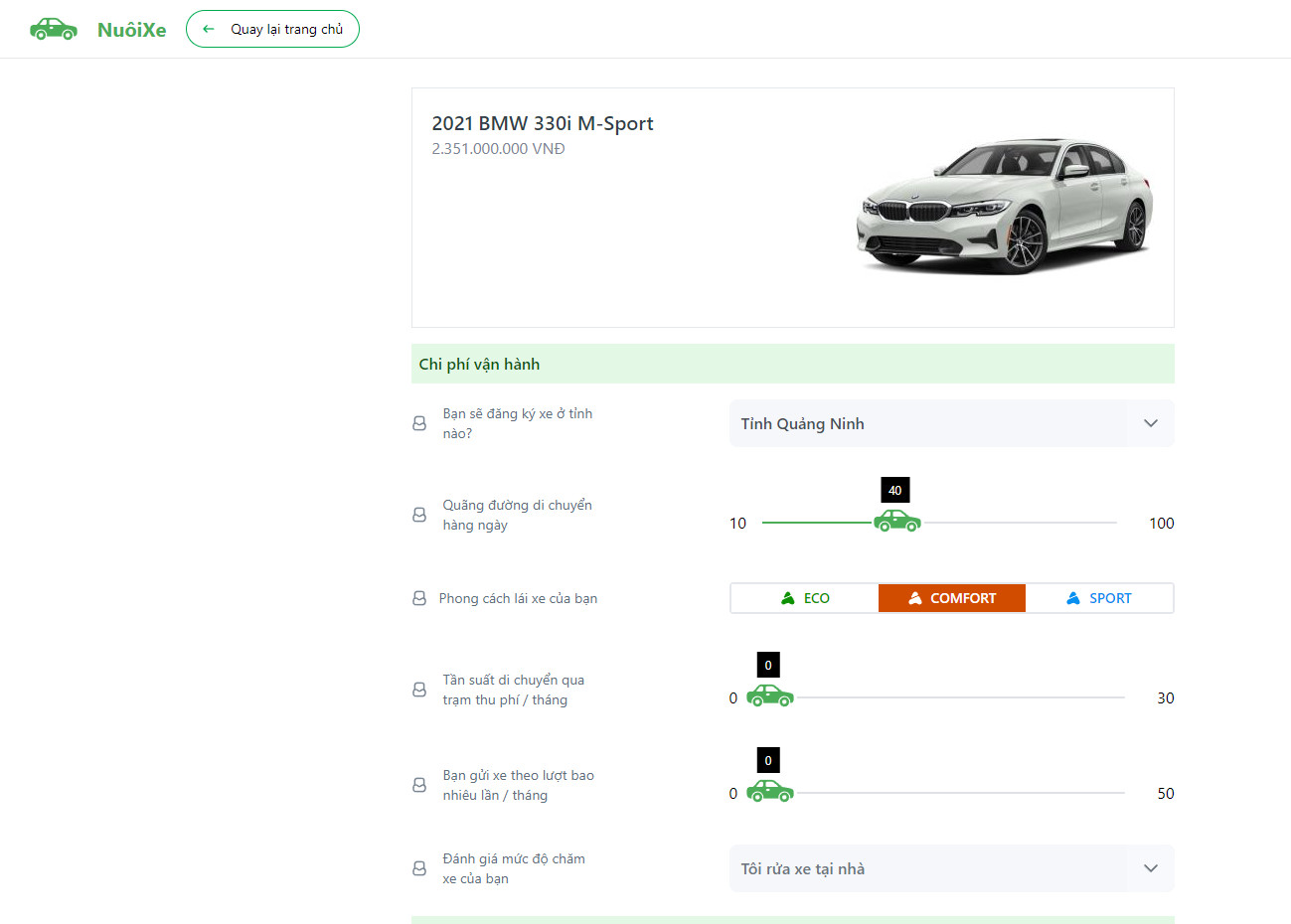Click the 2021 BMW 330i M-Sport title

(x=543, y=123)
